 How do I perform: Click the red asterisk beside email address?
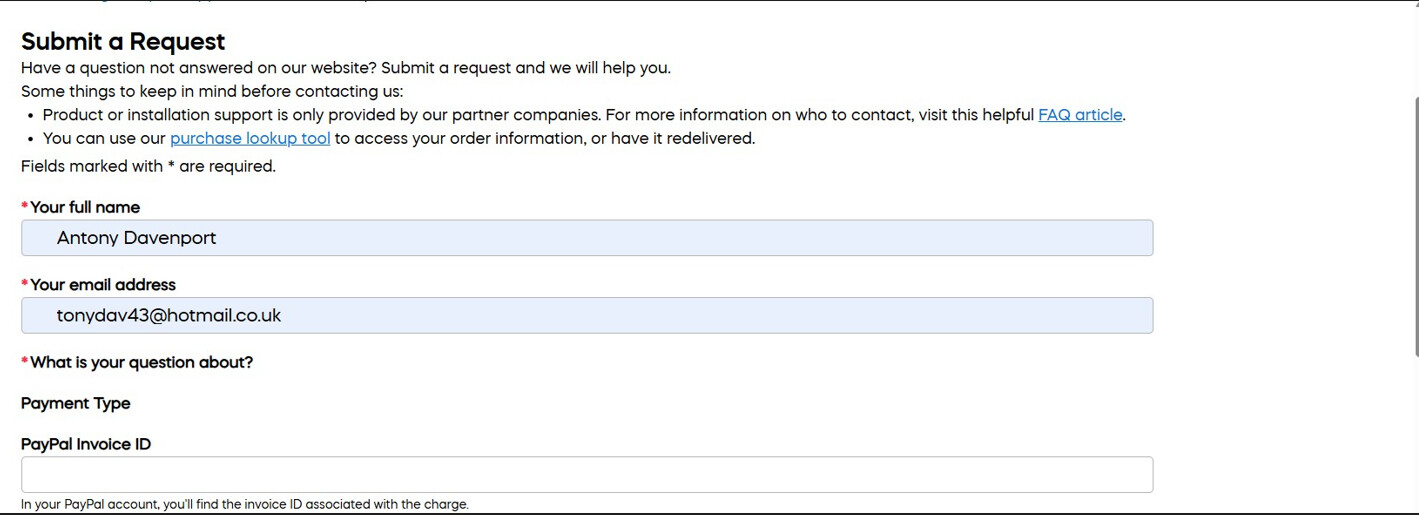pyautogui.click(x=25, y=284)
